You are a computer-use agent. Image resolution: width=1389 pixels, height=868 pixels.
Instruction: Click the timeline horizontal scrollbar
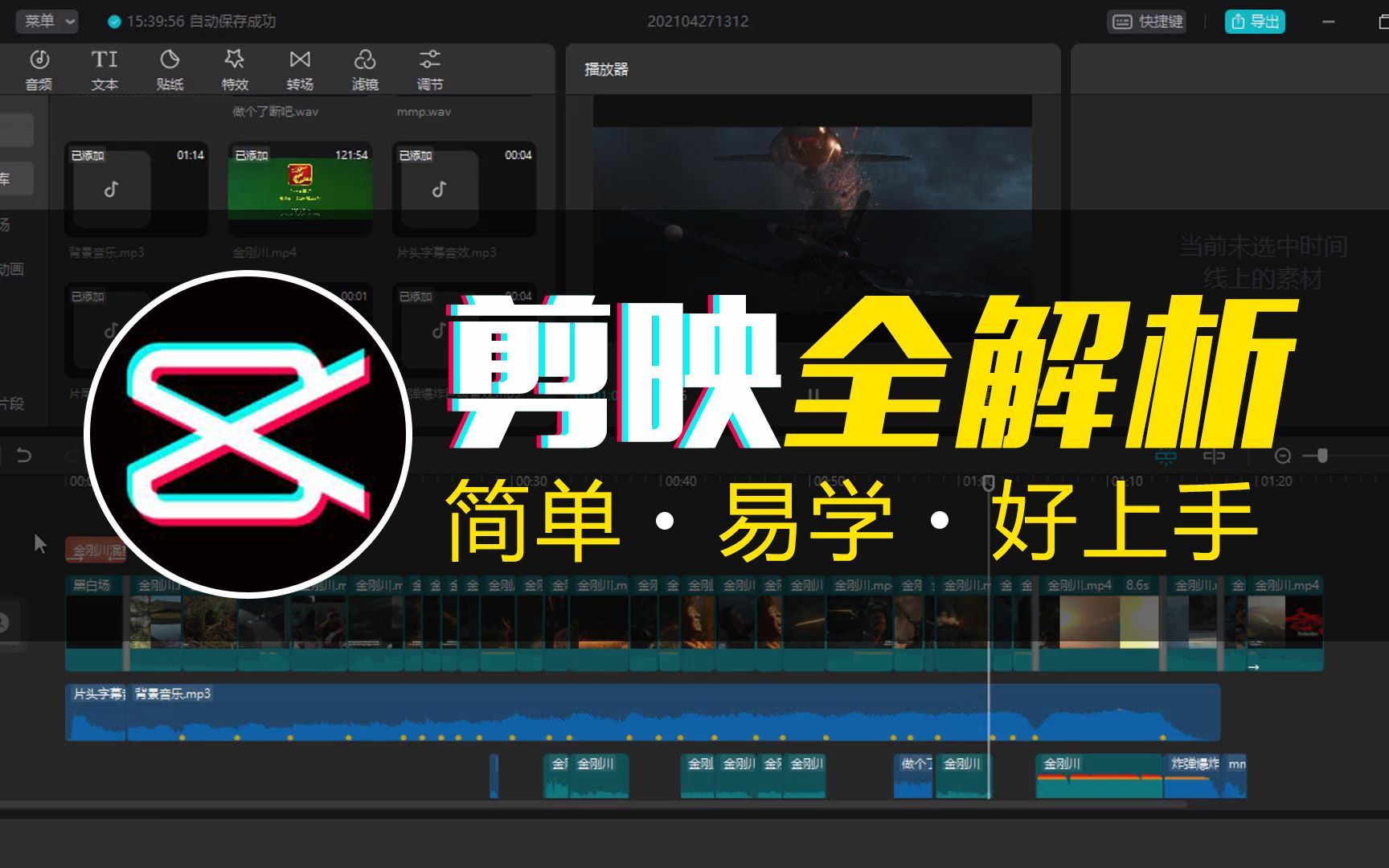pyautogui.click(x=593, y=804)
